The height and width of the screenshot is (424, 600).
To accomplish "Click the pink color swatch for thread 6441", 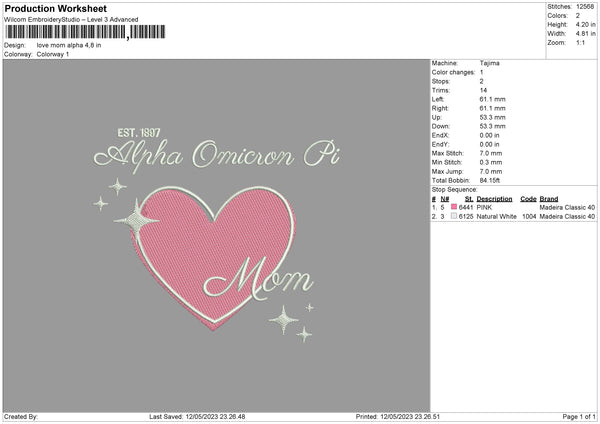I will (454, 207).
